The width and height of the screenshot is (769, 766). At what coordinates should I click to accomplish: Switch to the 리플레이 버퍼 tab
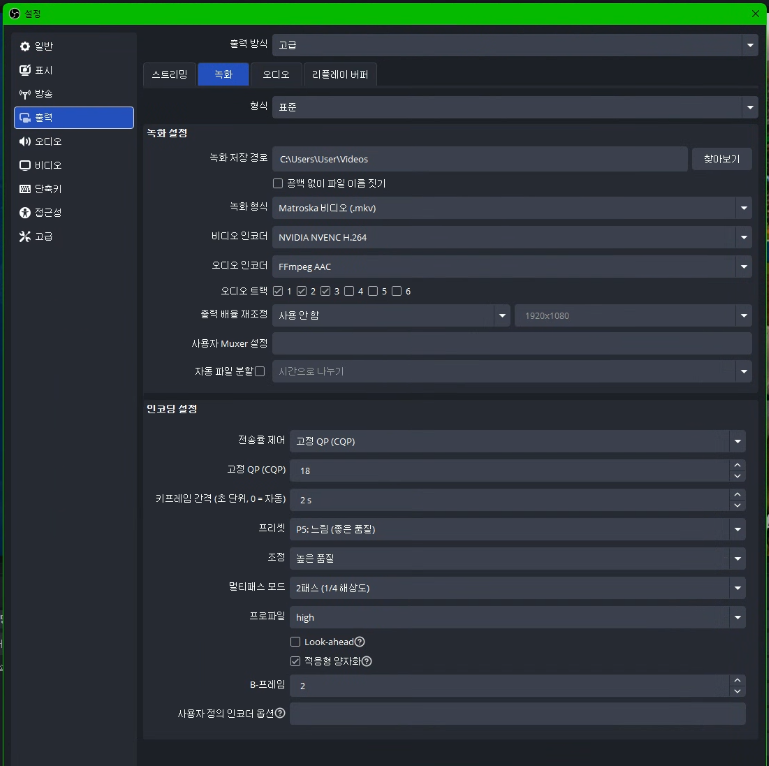click(x=340, y=75)
